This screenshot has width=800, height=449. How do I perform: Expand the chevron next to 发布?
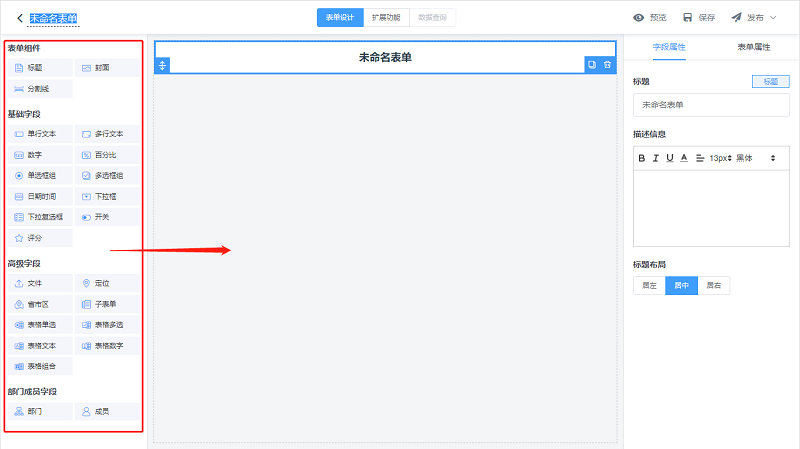tap(773, 18)
